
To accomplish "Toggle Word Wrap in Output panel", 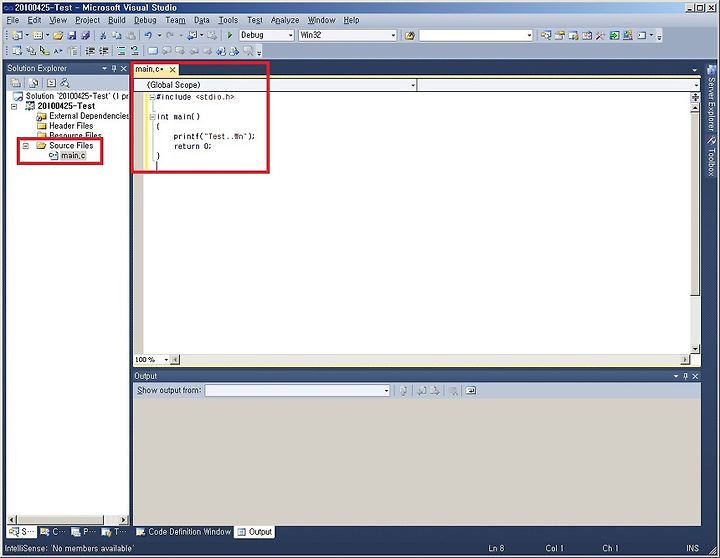I will tap(471, 391).
